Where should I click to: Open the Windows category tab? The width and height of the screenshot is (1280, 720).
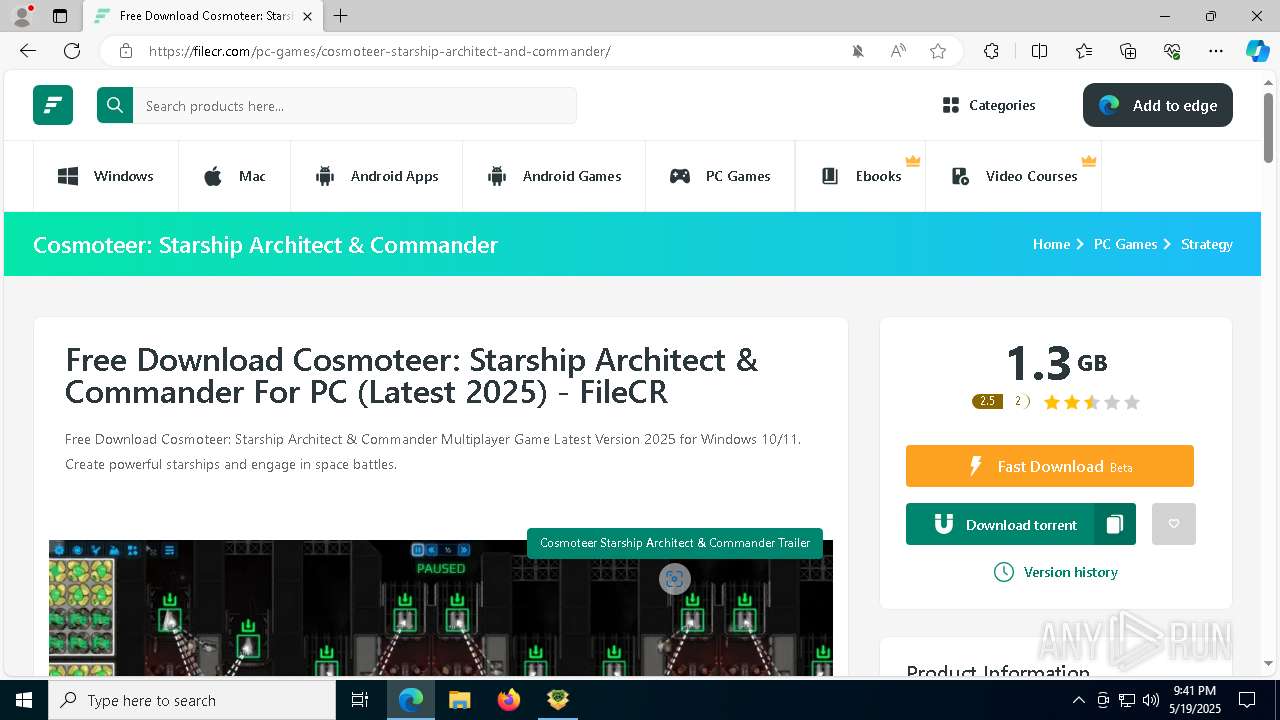coord(106,176)
